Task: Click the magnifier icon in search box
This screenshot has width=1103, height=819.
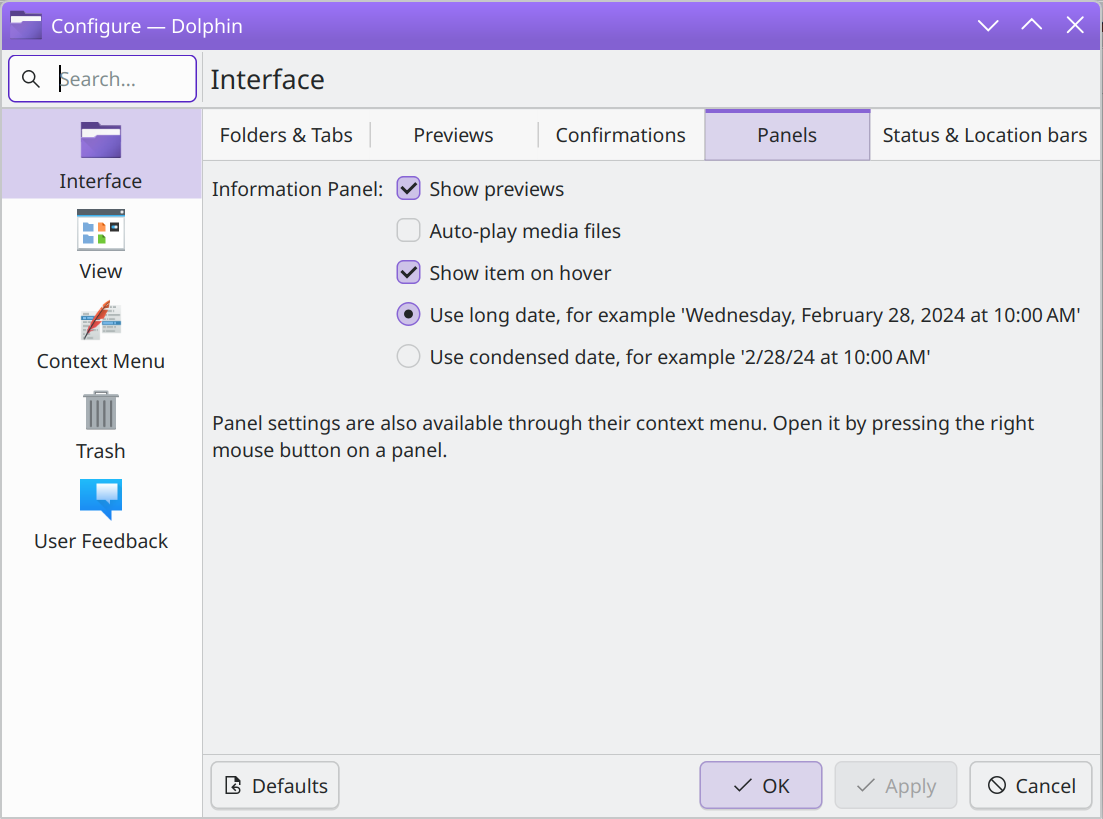Action: [x=31, y=79]
